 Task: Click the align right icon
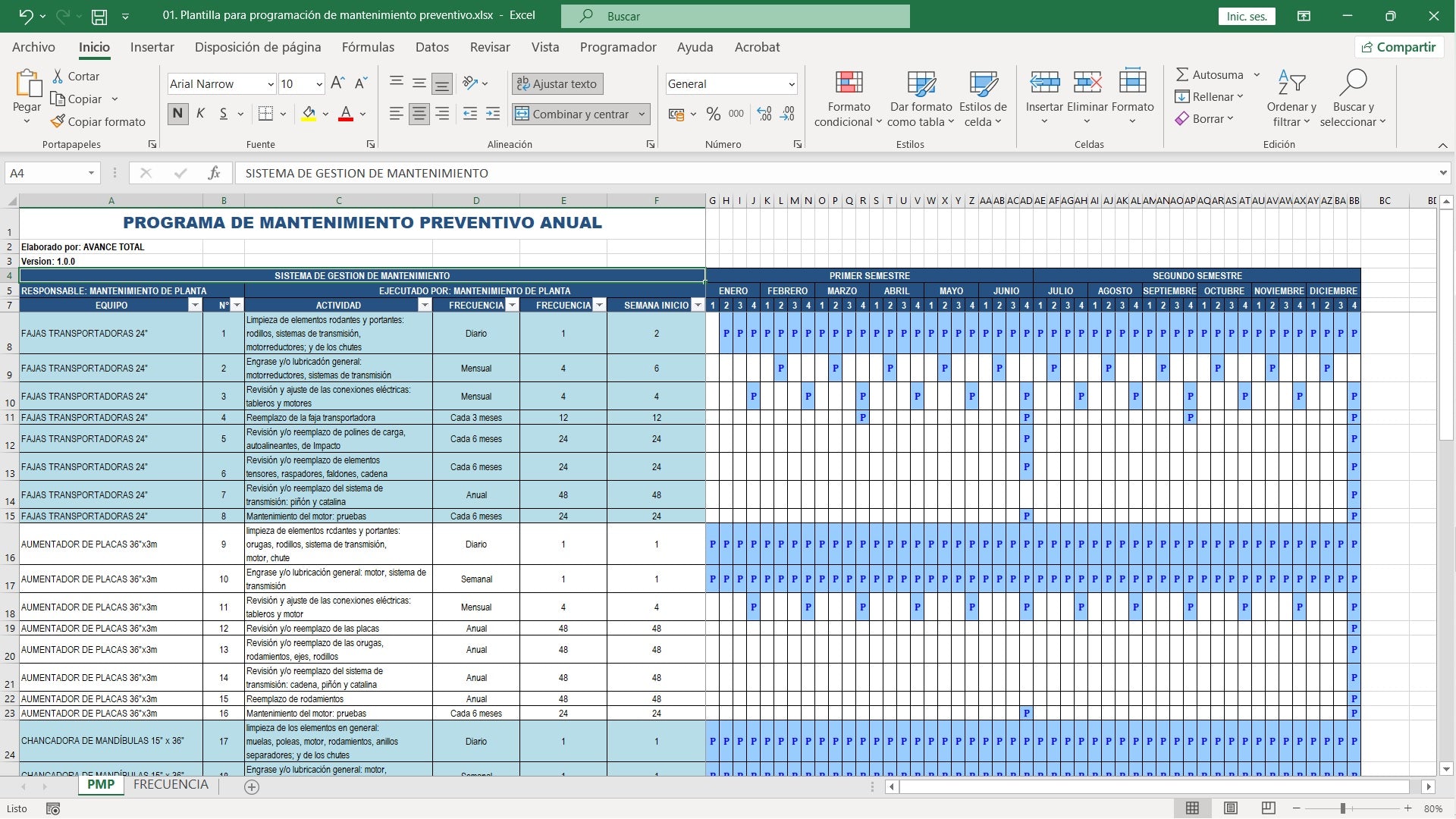(442, 114)
